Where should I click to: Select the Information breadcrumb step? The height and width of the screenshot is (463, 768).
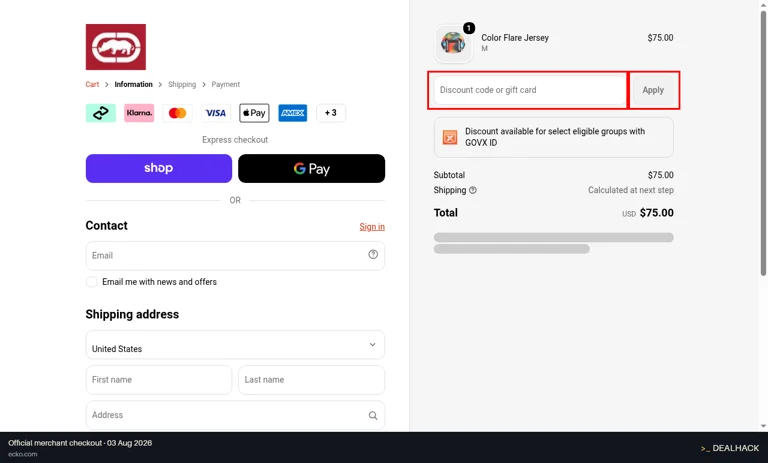click(x=133, y=84)
